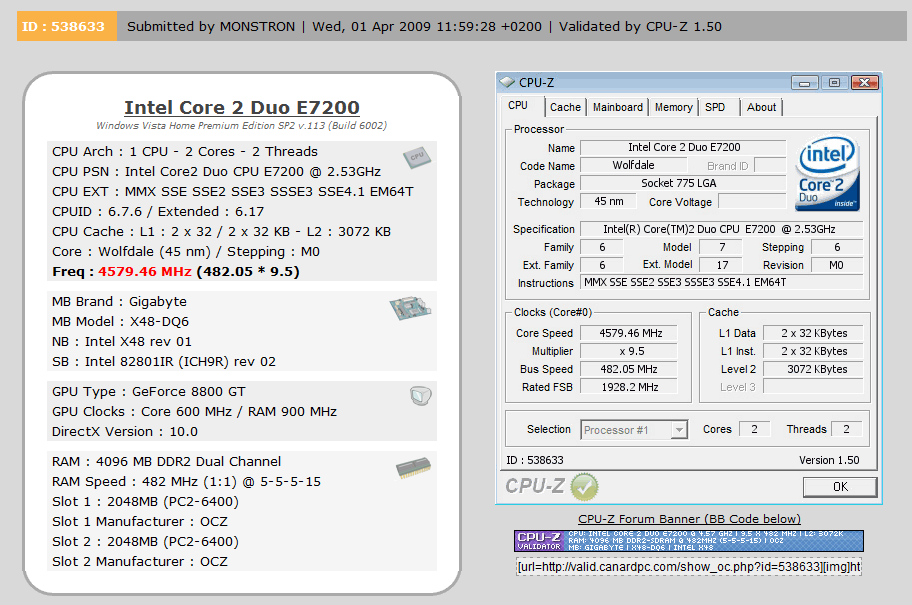Click the Package field Socket 775 LGA
The width and height of the screenshot is (912, 605).
point(683,183)
